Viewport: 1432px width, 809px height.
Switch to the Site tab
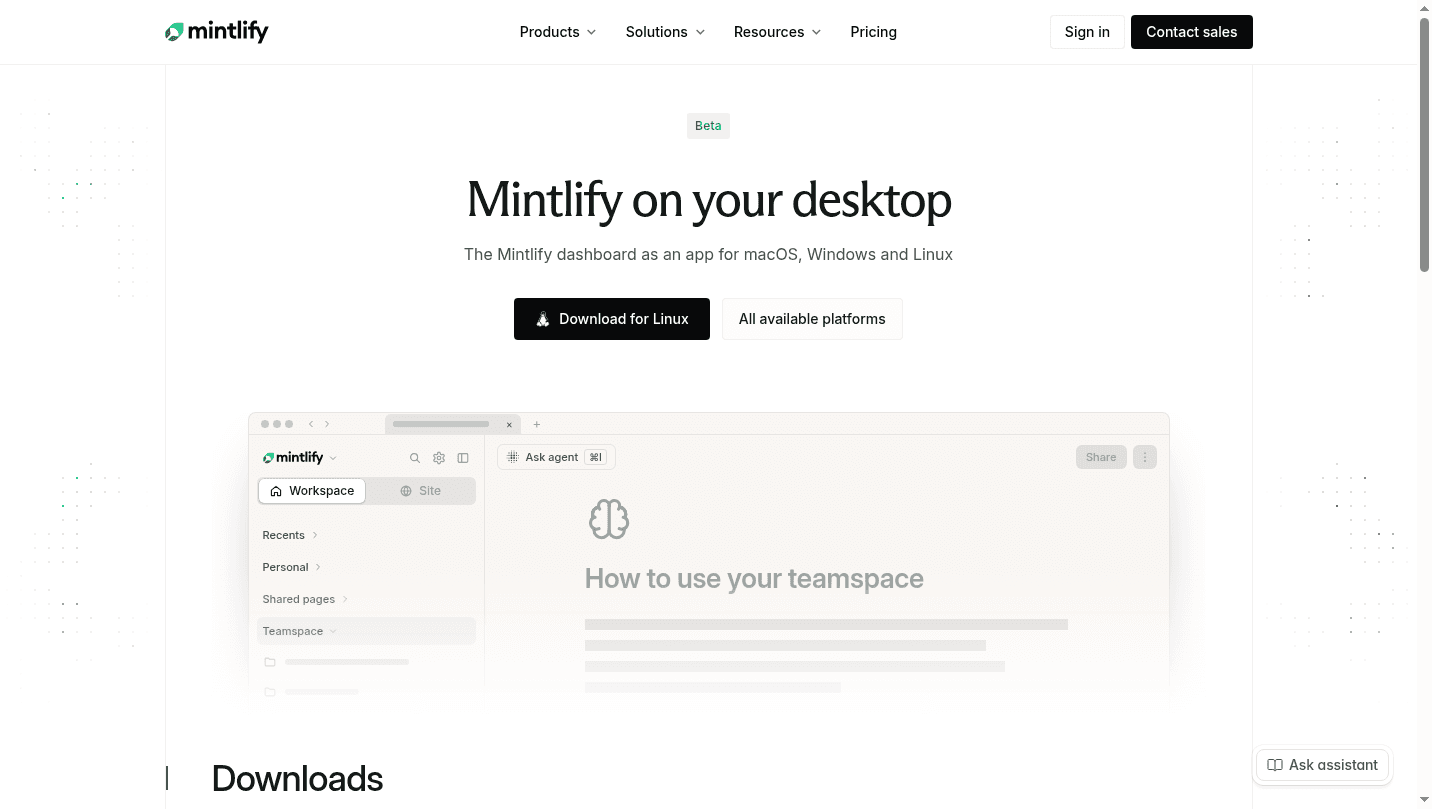point(420,491)
